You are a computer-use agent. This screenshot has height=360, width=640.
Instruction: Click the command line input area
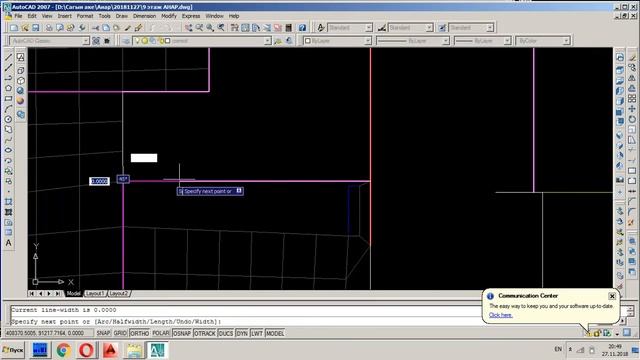pos(245,322)
